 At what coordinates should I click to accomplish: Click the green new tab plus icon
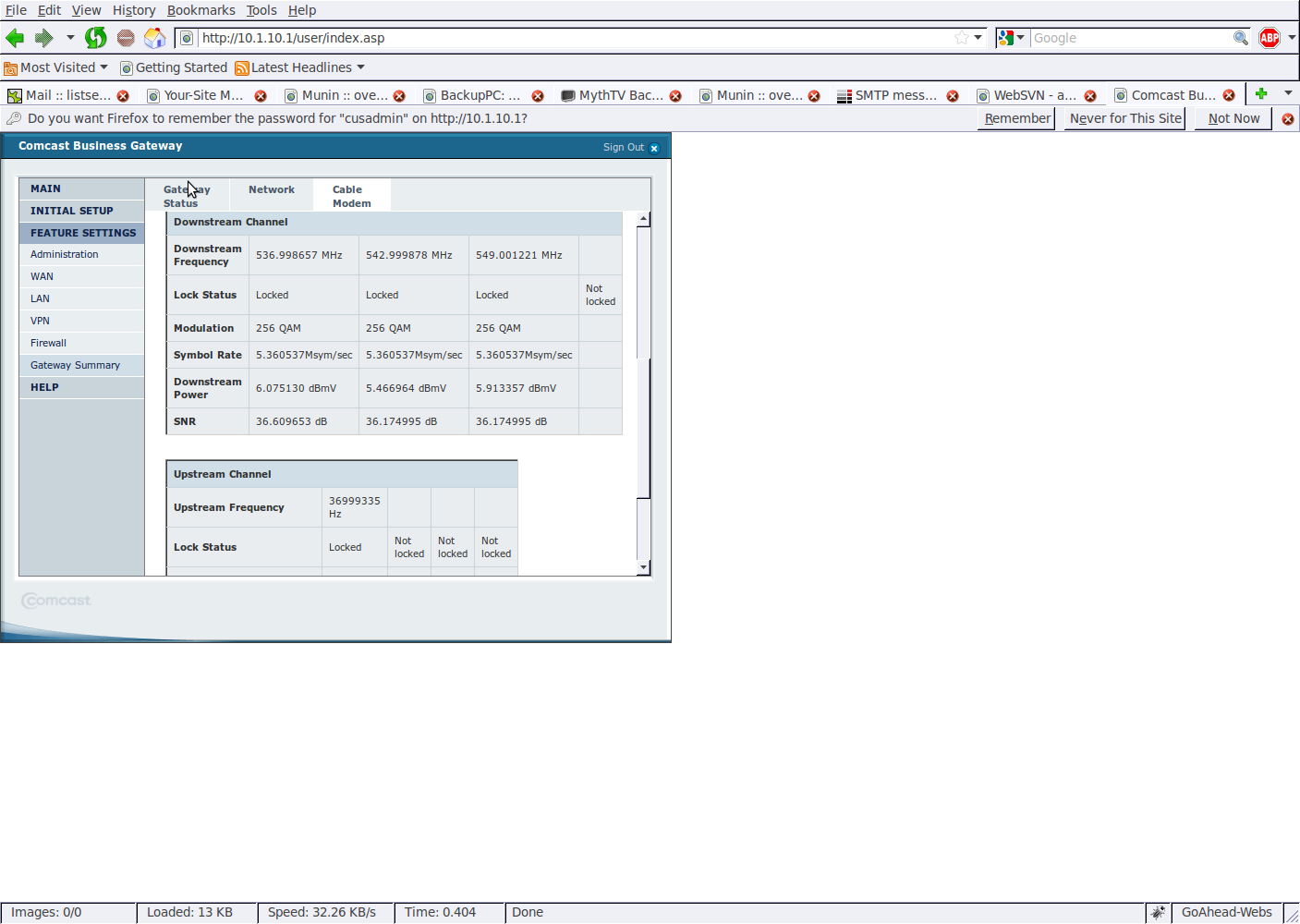point(1260,93)
